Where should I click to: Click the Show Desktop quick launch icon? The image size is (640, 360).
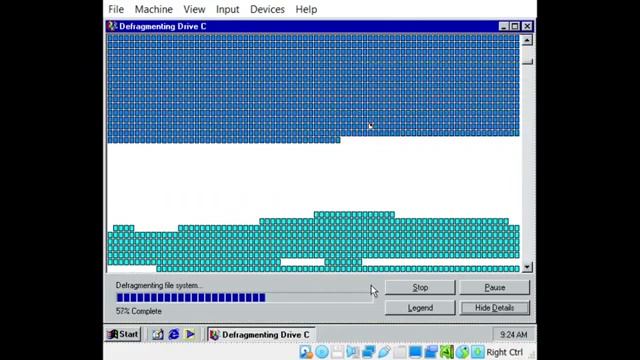tap(158, 335)
